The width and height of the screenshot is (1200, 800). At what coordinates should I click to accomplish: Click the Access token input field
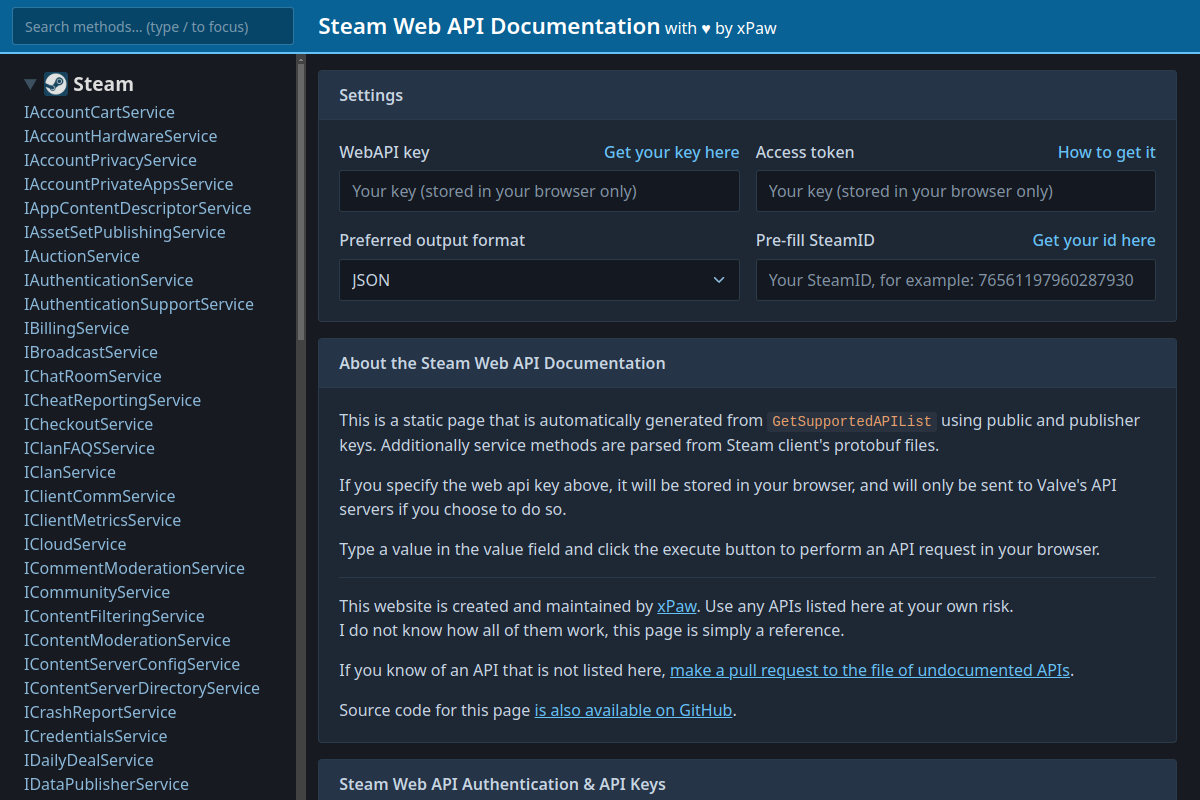pyautogui.click(x=955, y=191)
